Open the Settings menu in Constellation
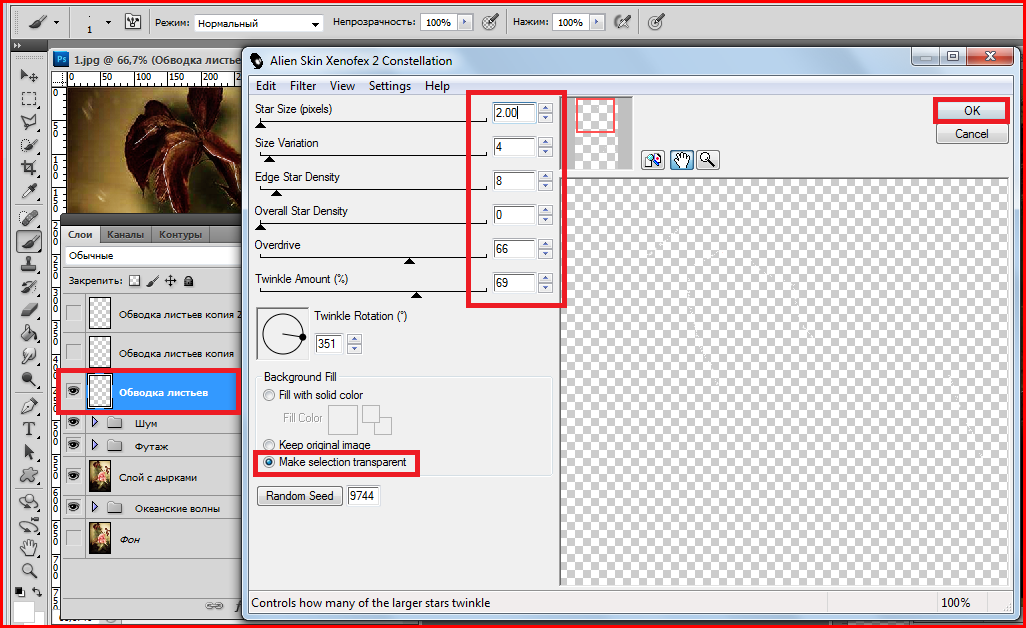The width and height of the screenshot is (1026, 628). (390, 86)
